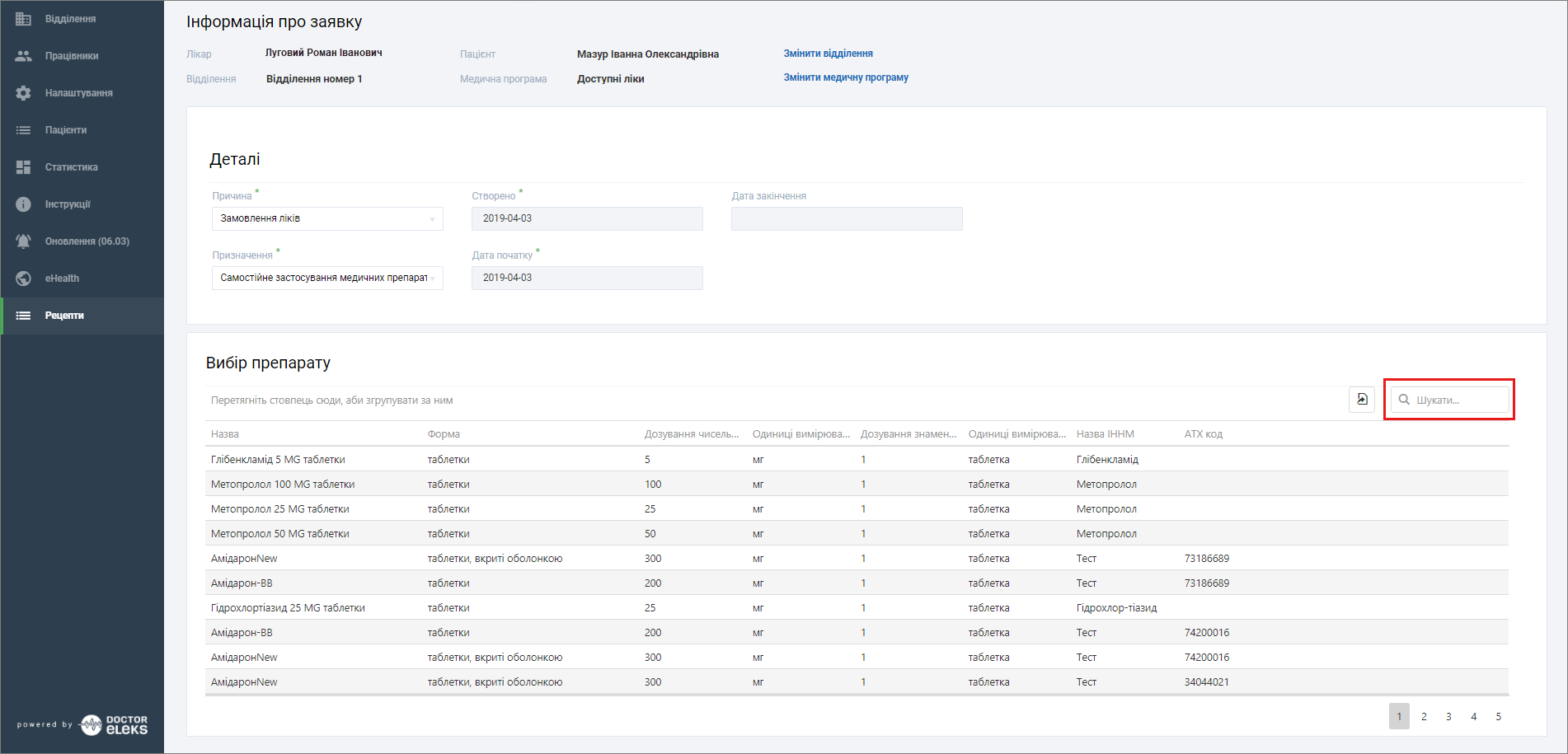Click the Інструкції info icon
Image resolution: width=1568 pixels, height=754 pixels.
[23, 204]
